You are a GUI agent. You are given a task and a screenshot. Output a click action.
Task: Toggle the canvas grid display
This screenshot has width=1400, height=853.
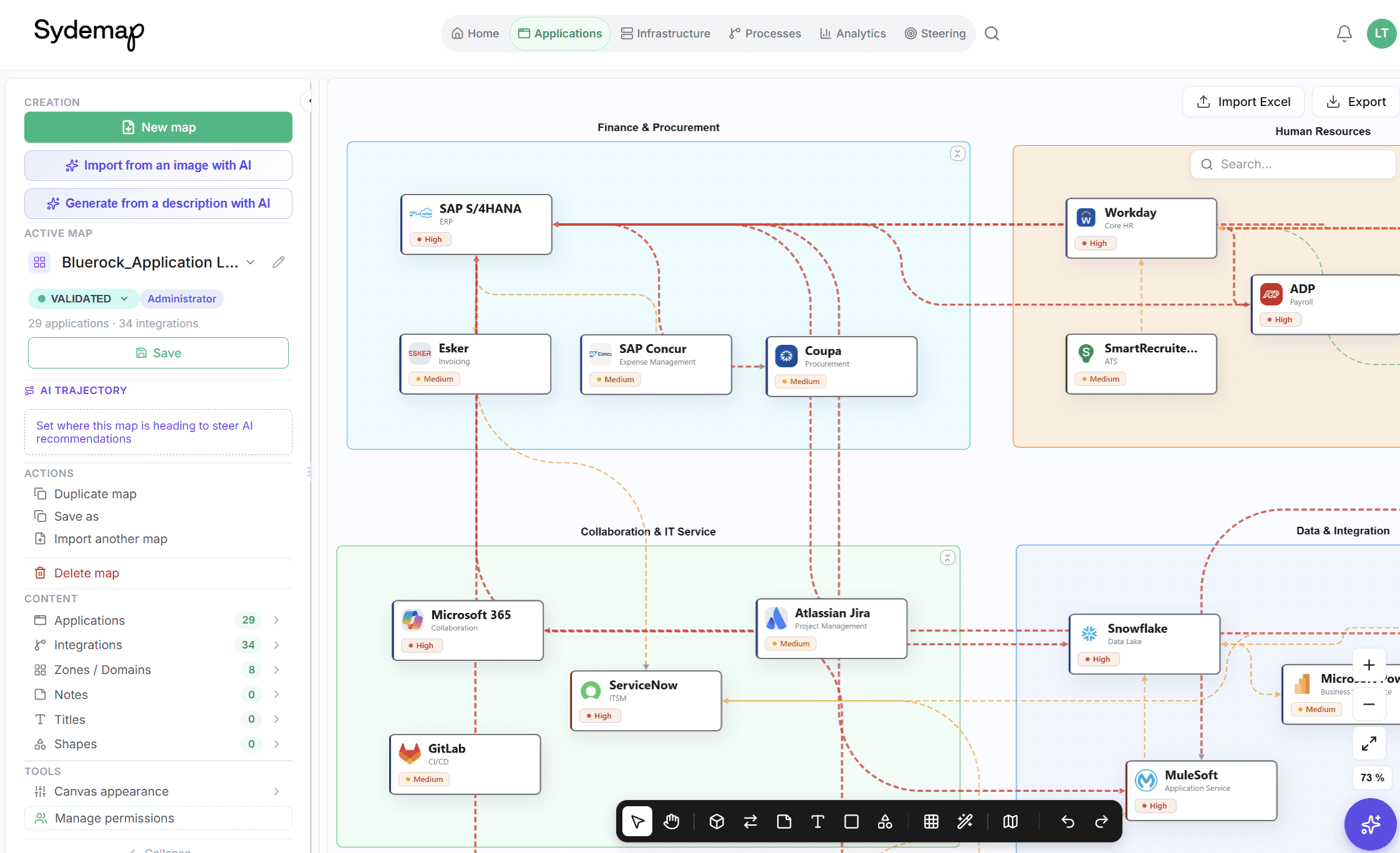pos(931,821)
